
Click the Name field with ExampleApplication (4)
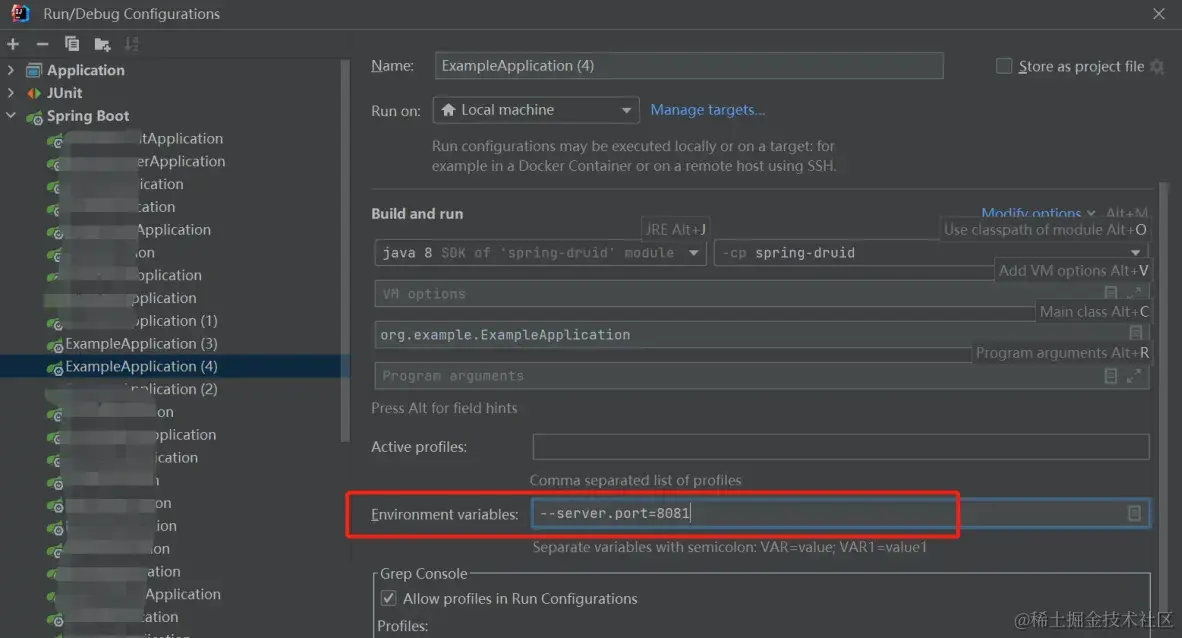point(688,66)
